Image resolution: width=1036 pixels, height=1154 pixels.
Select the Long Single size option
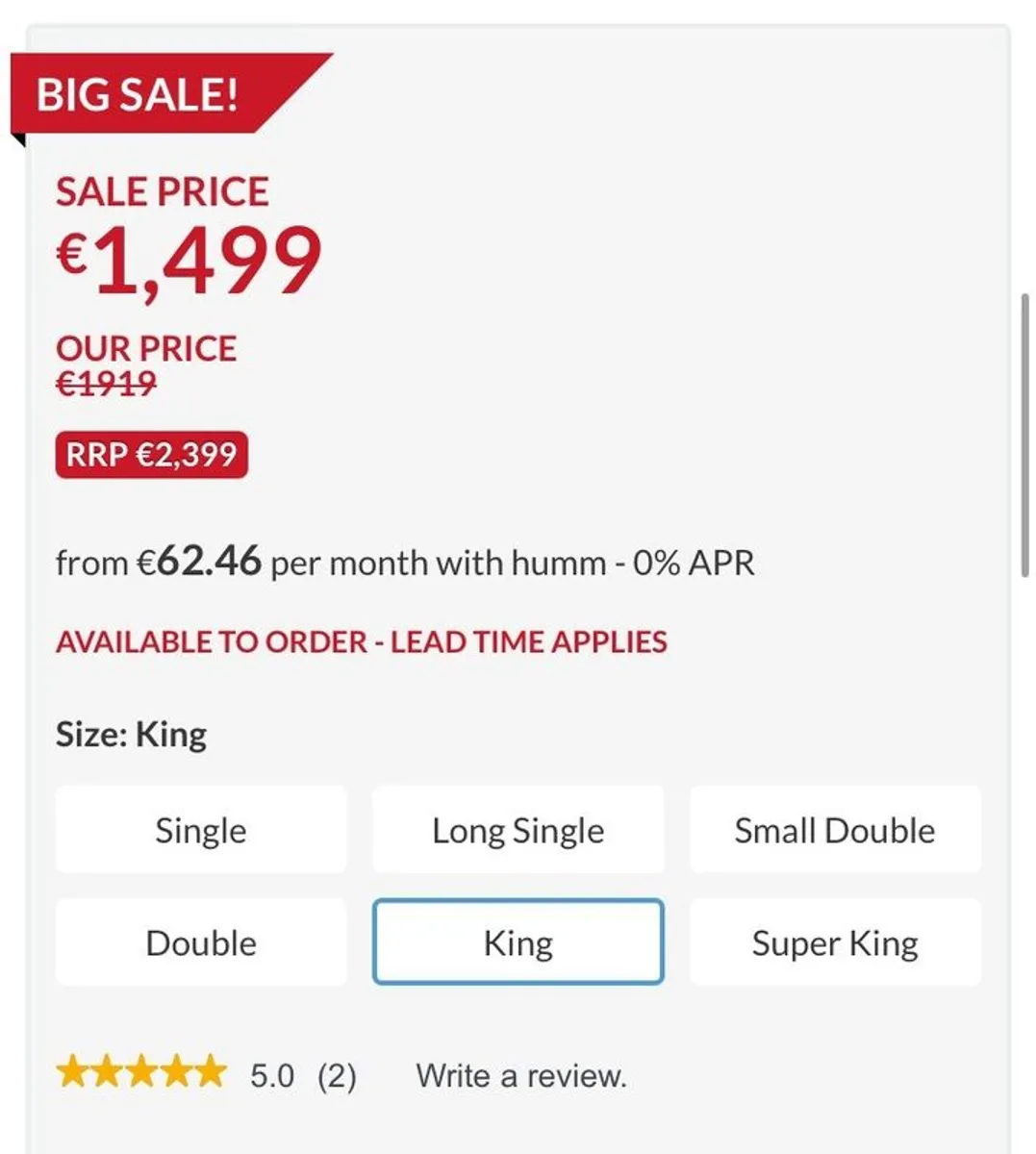[518, 830]
